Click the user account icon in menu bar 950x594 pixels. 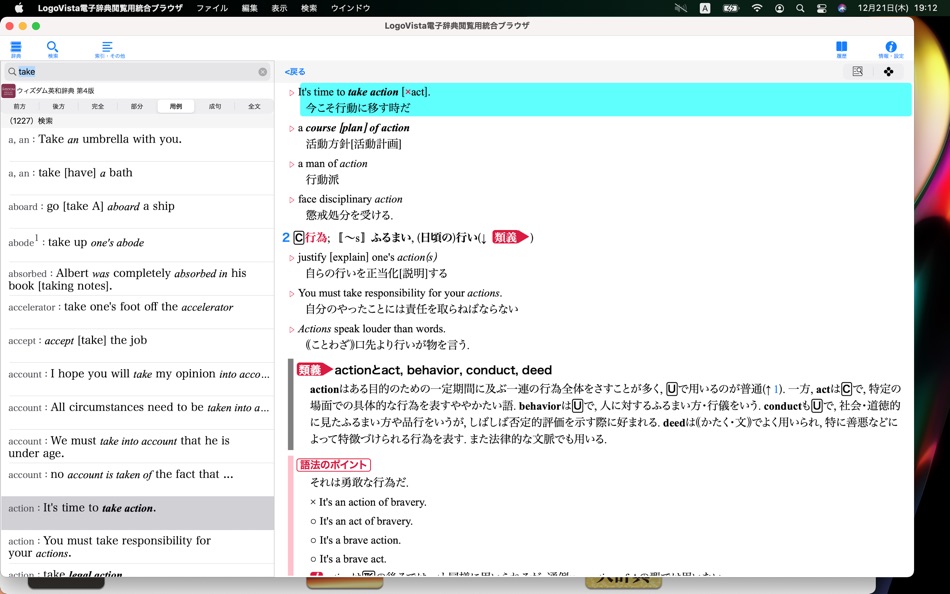tap(779, 8)
